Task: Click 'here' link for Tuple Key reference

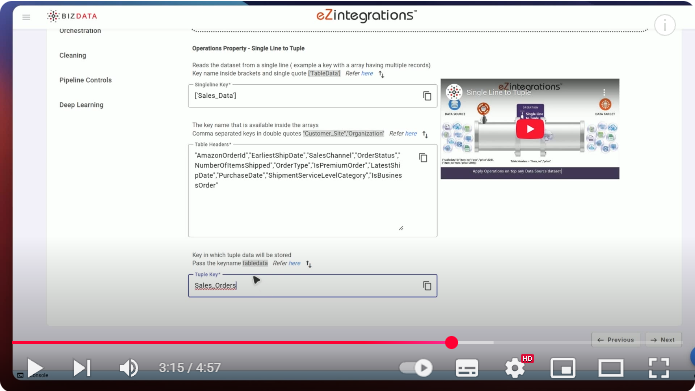Action: (294, 263)
